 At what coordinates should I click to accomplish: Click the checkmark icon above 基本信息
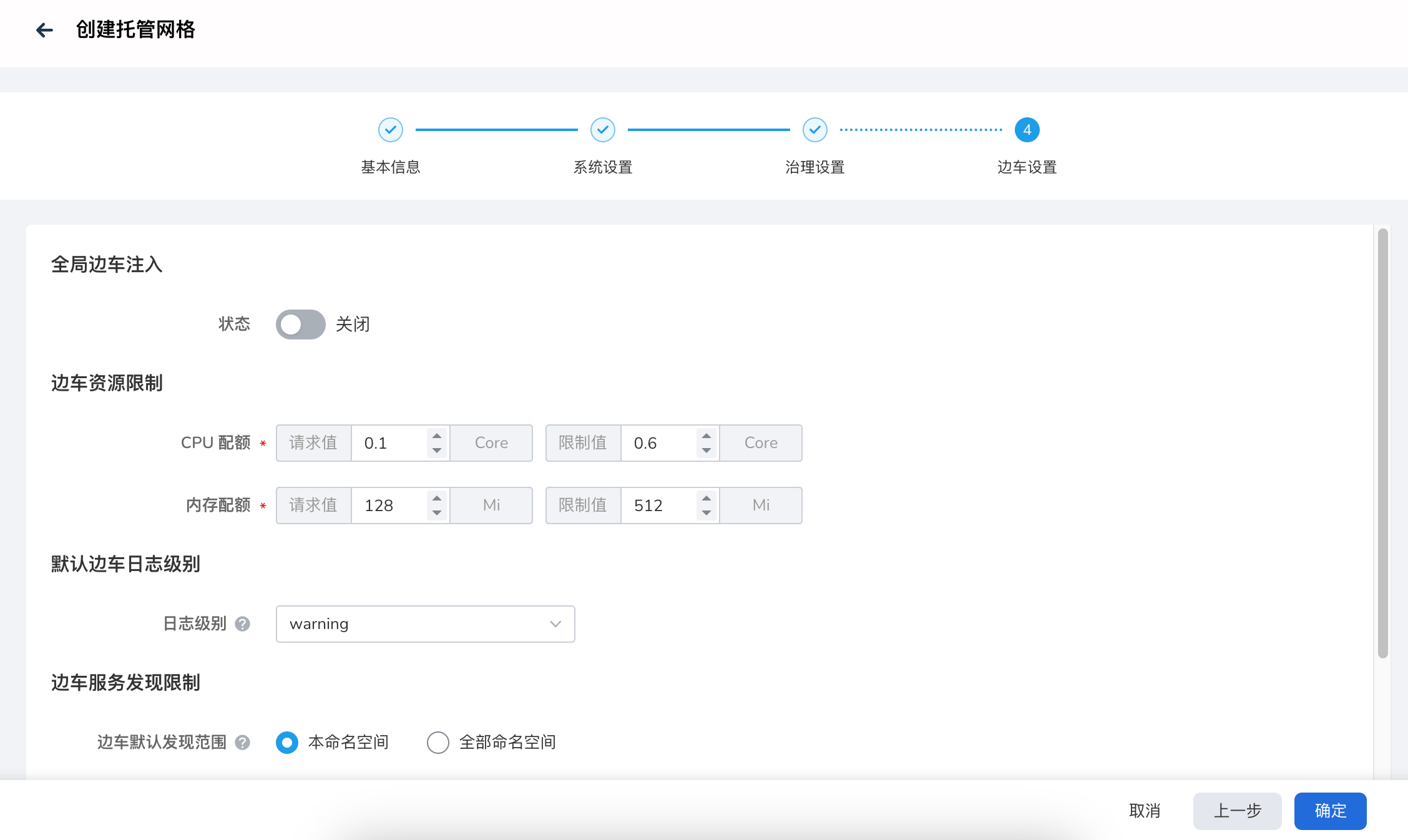(391, 129)
